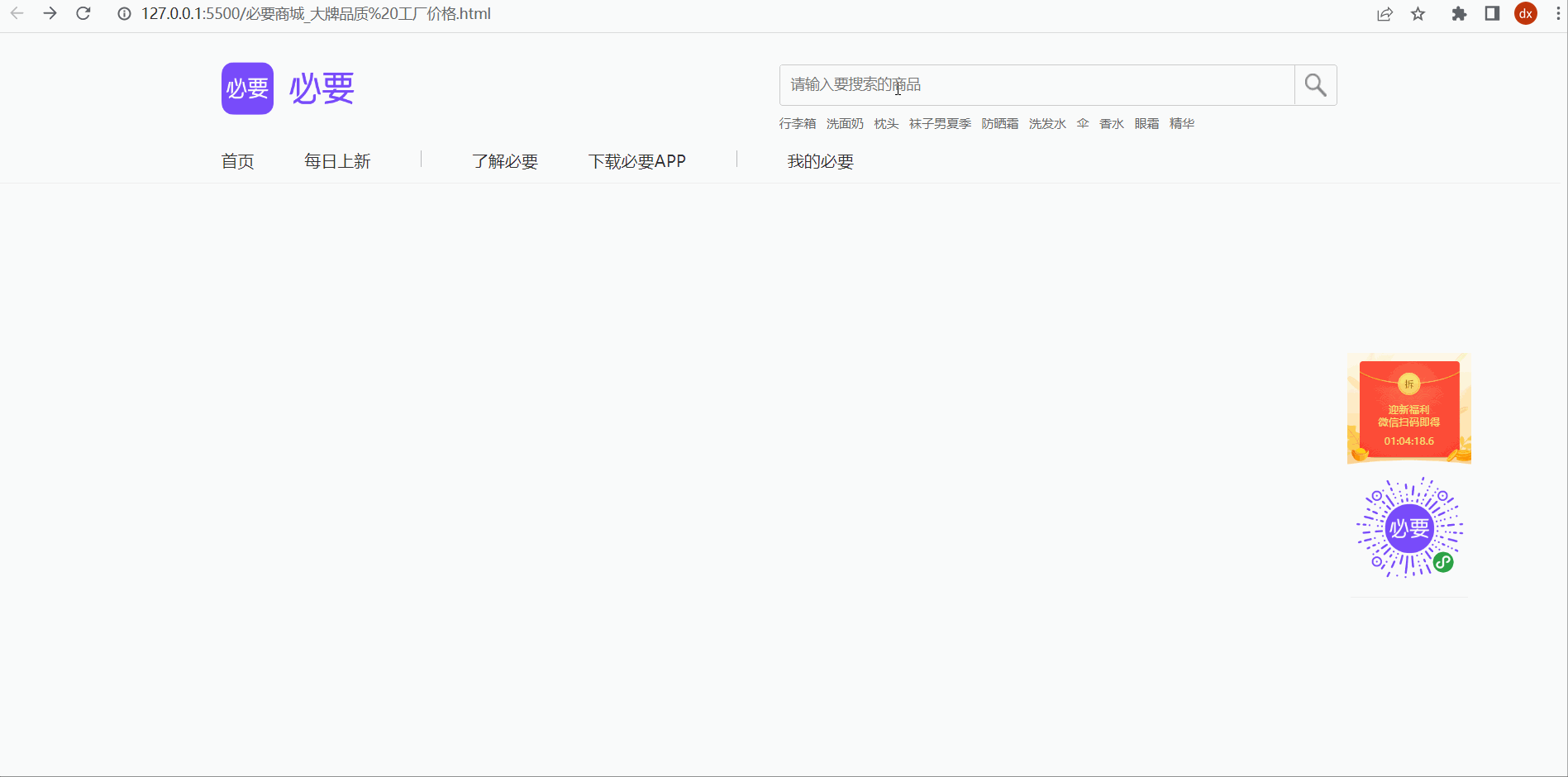Image resolution: width=1568 pixels, height=777 pixels.
Task: Go to 首页 navigation tab
Action: click(237, 161)
